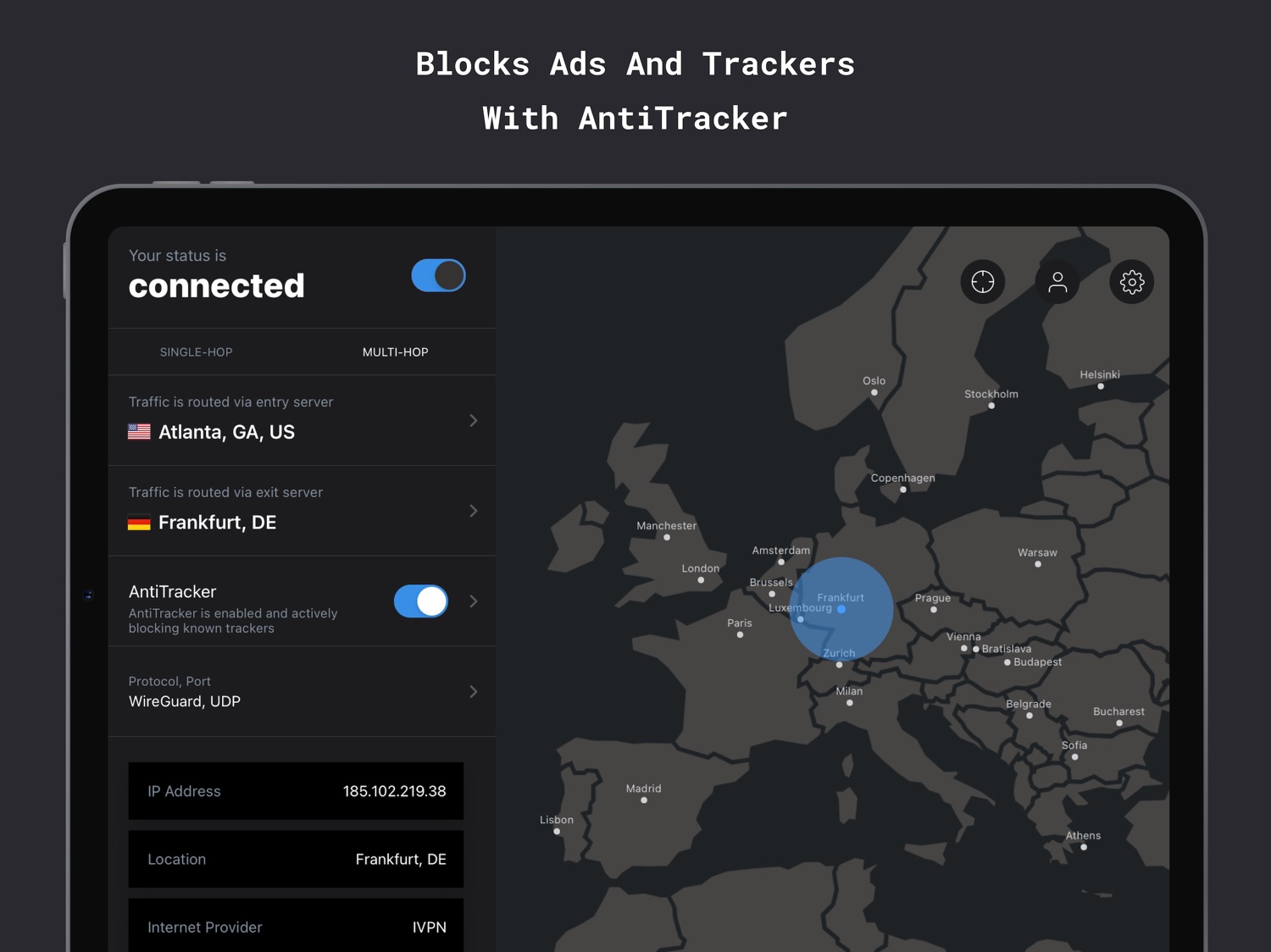Select the Frankfurt server dot on map
This screenshot has width=1271, height=952.
841,609
